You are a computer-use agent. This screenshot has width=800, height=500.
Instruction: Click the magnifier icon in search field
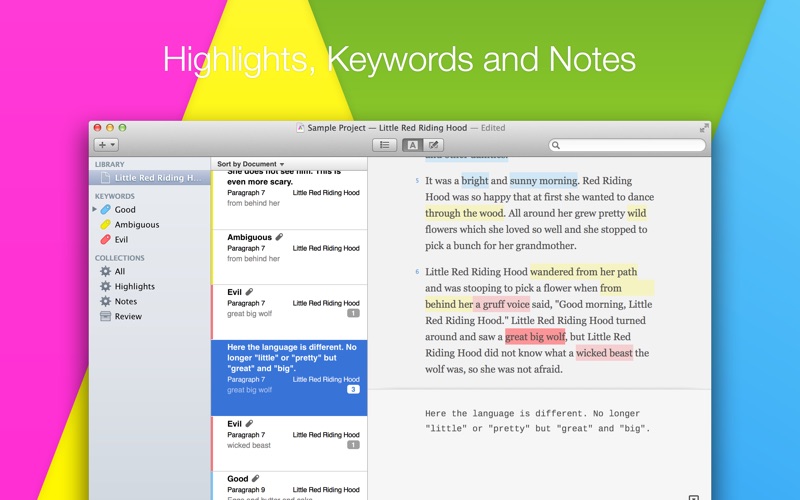tap(555, 146)
